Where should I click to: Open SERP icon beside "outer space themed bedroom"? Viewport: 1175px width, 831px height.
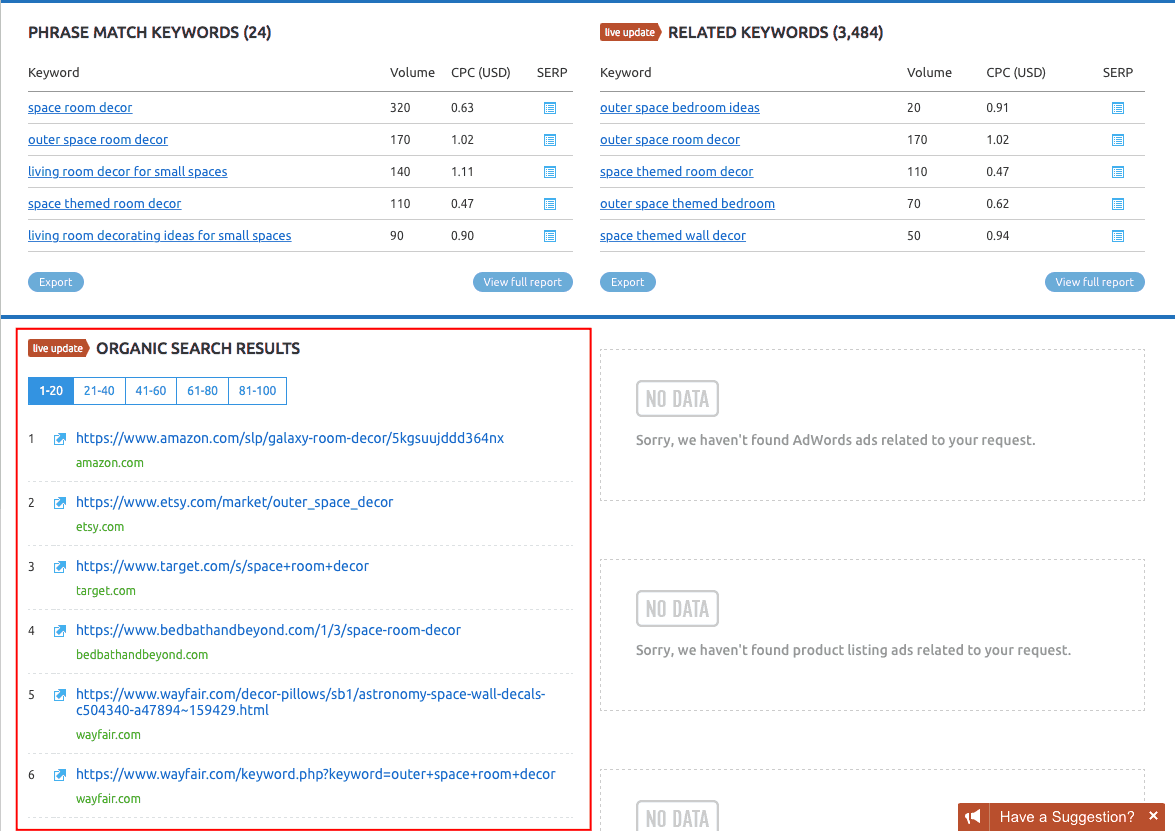pos(1117,203)
